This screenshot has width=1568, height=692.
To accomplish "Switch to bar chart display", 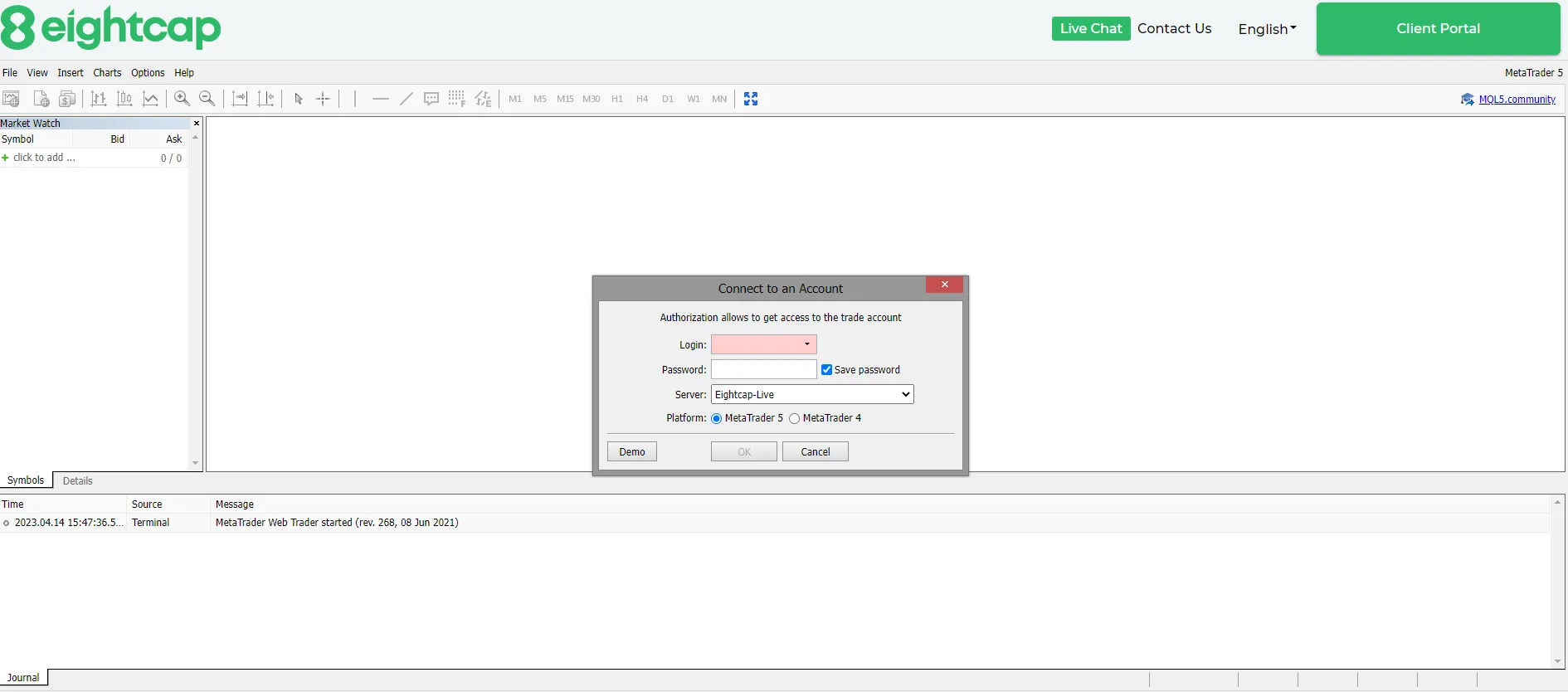I will click(x=99, y=99).
